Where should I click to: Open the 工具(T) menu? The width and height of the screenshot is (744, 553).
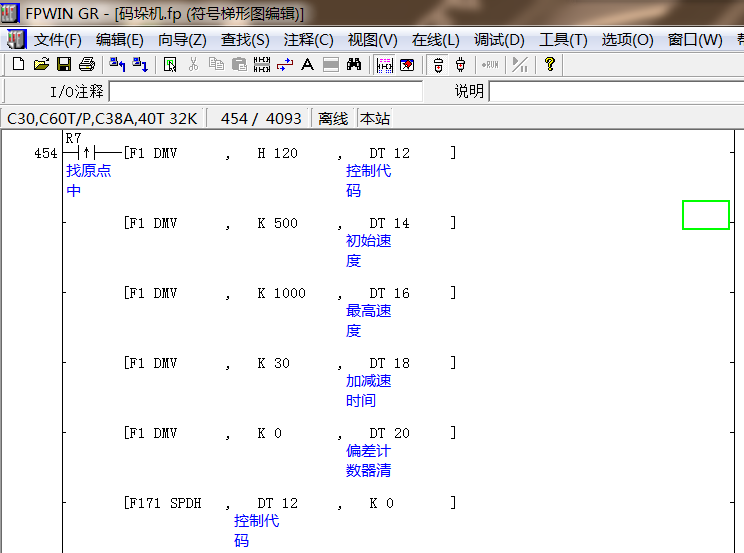coord(563,40)
